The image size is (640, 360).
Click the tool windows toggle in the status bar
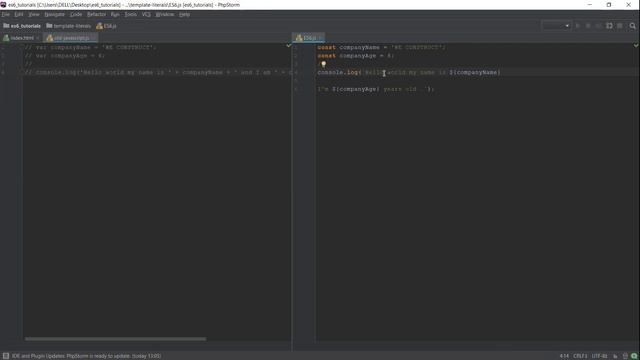(6, 356)
